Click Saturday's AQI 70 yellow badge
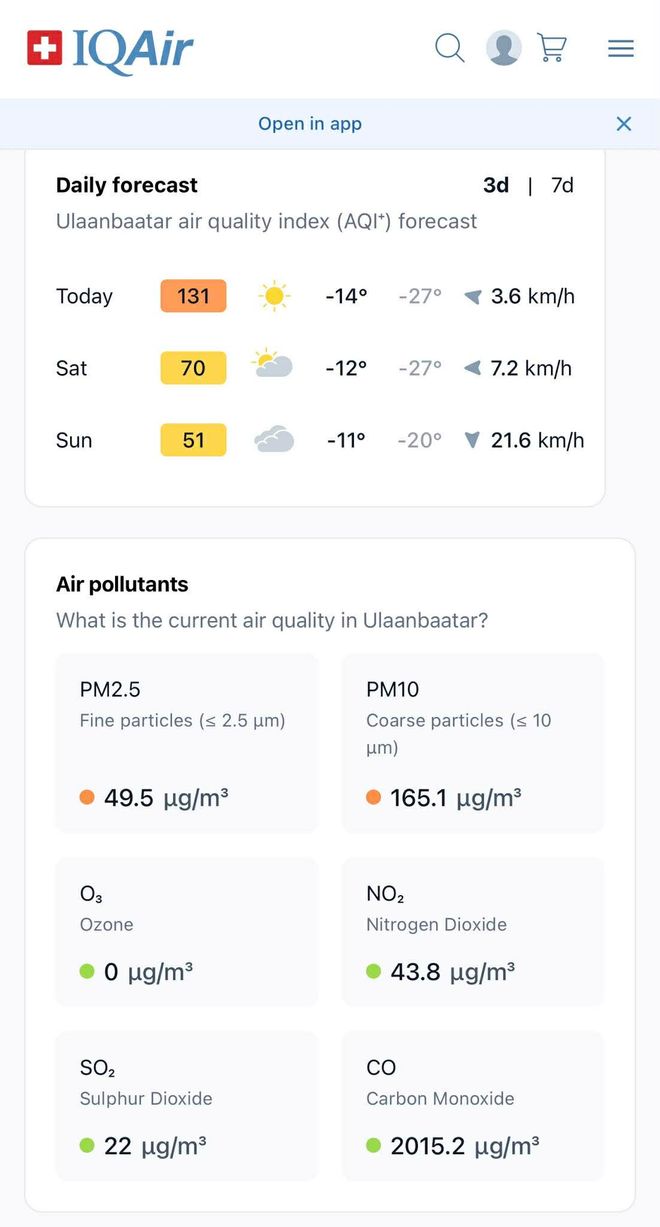This screenshot has height=1227, width=660. [x=193, y=368]
